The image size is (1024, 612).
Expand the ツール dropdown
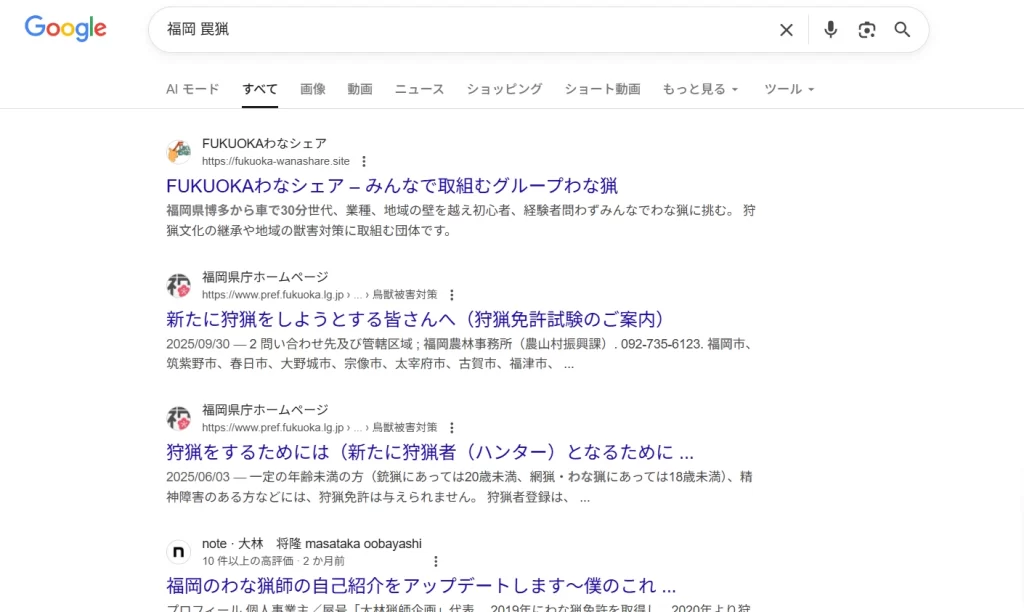[789, 89]
